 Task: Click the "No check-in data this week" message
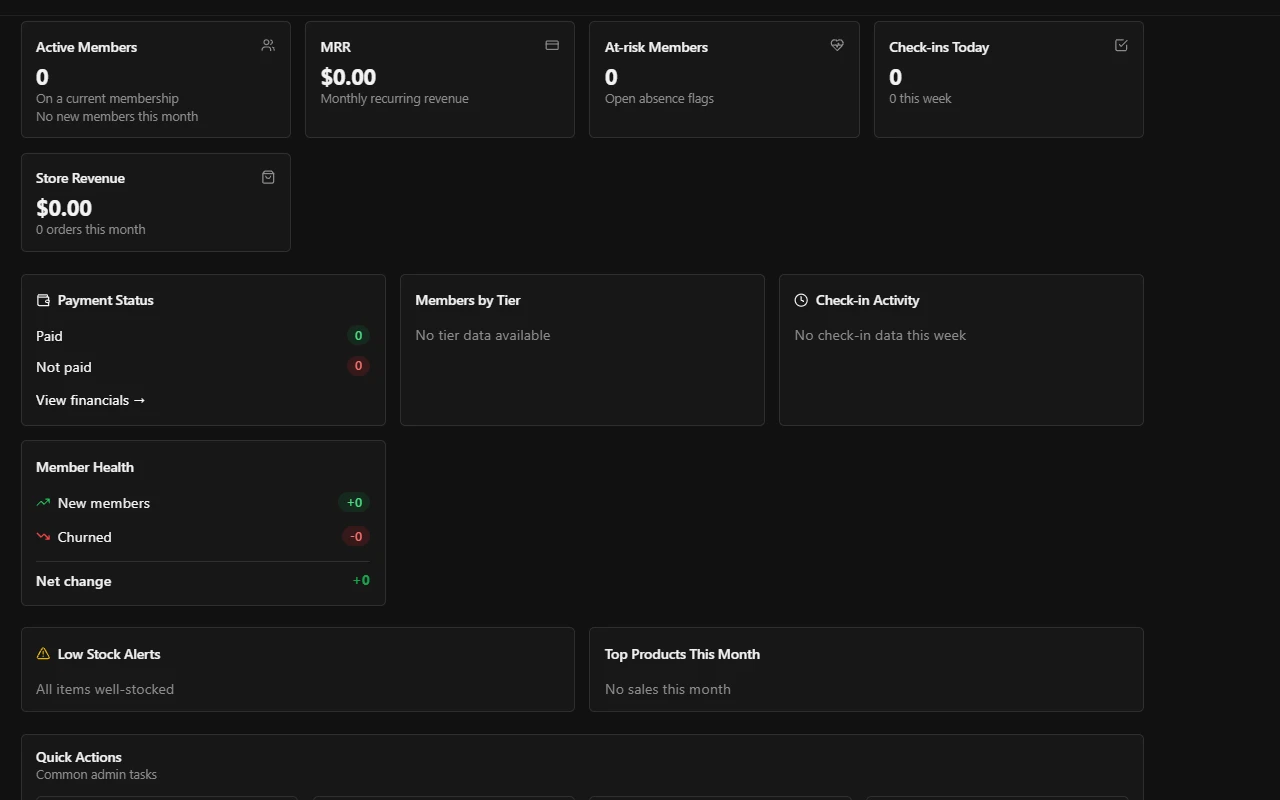[x=880, y=335]
